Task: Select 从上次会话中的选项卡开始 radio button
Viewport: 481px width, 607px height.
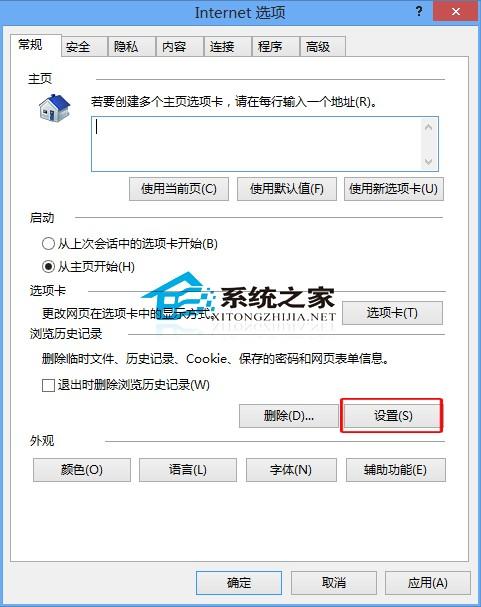Action: [48, 244]
